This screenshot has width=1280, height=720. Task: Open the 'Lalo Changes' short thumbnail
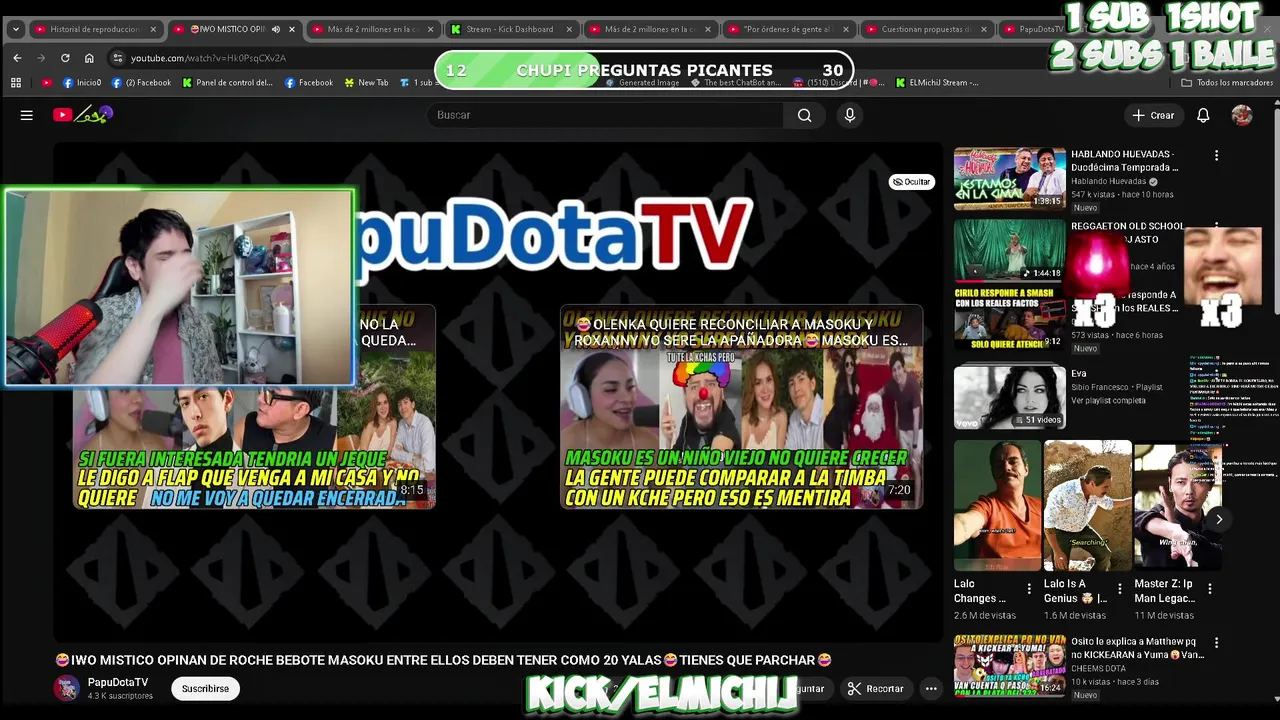tap(997, 506)
